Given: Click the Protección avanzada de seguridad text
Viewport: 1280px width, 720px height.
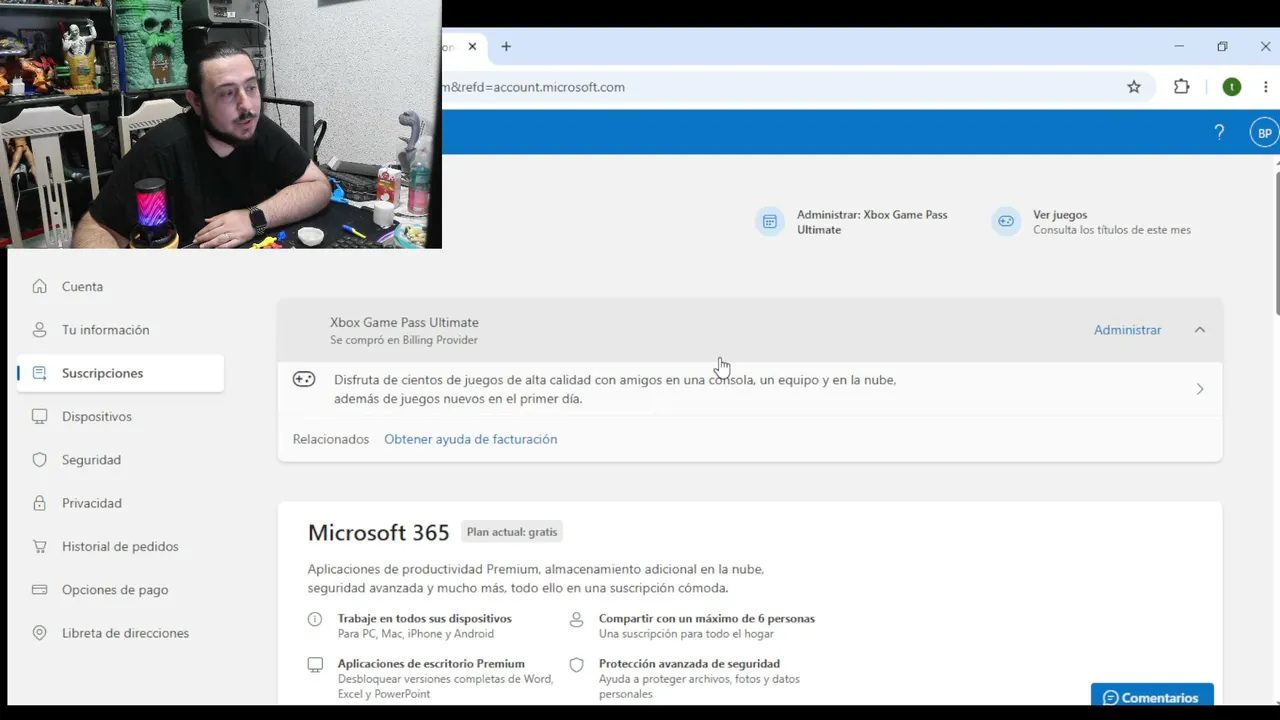Looking at the screenshot, I should 689,664.
